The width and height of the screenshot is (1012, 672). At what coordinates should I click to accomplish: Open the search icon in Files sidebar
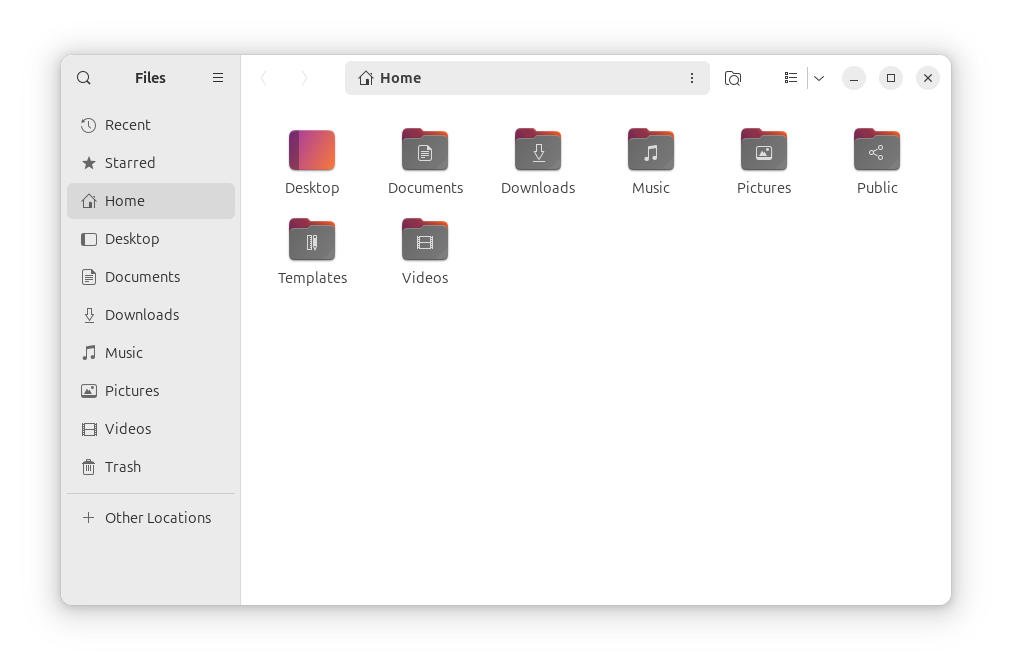tap(84, 78)
